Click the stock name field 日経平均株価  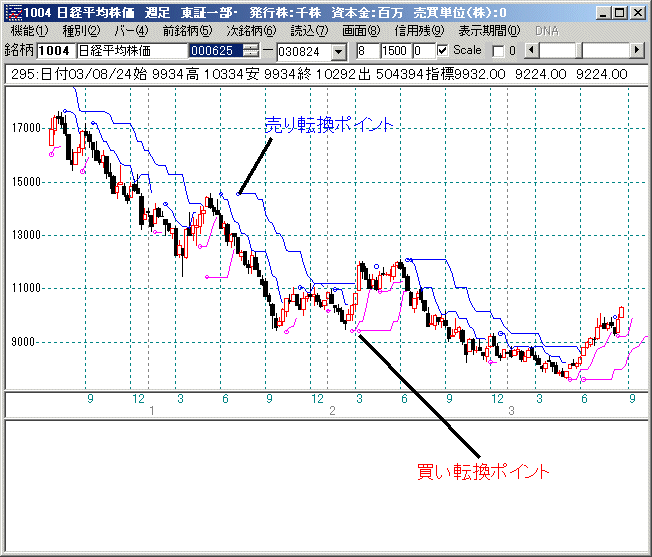[x=131, y=50]
